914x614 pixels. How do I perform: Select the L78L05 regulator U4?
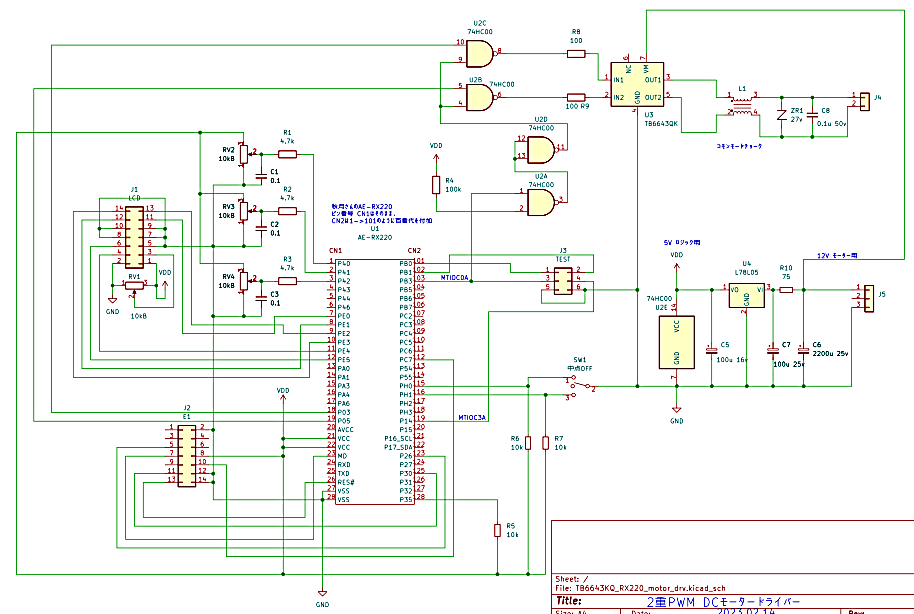coord(746,298)
